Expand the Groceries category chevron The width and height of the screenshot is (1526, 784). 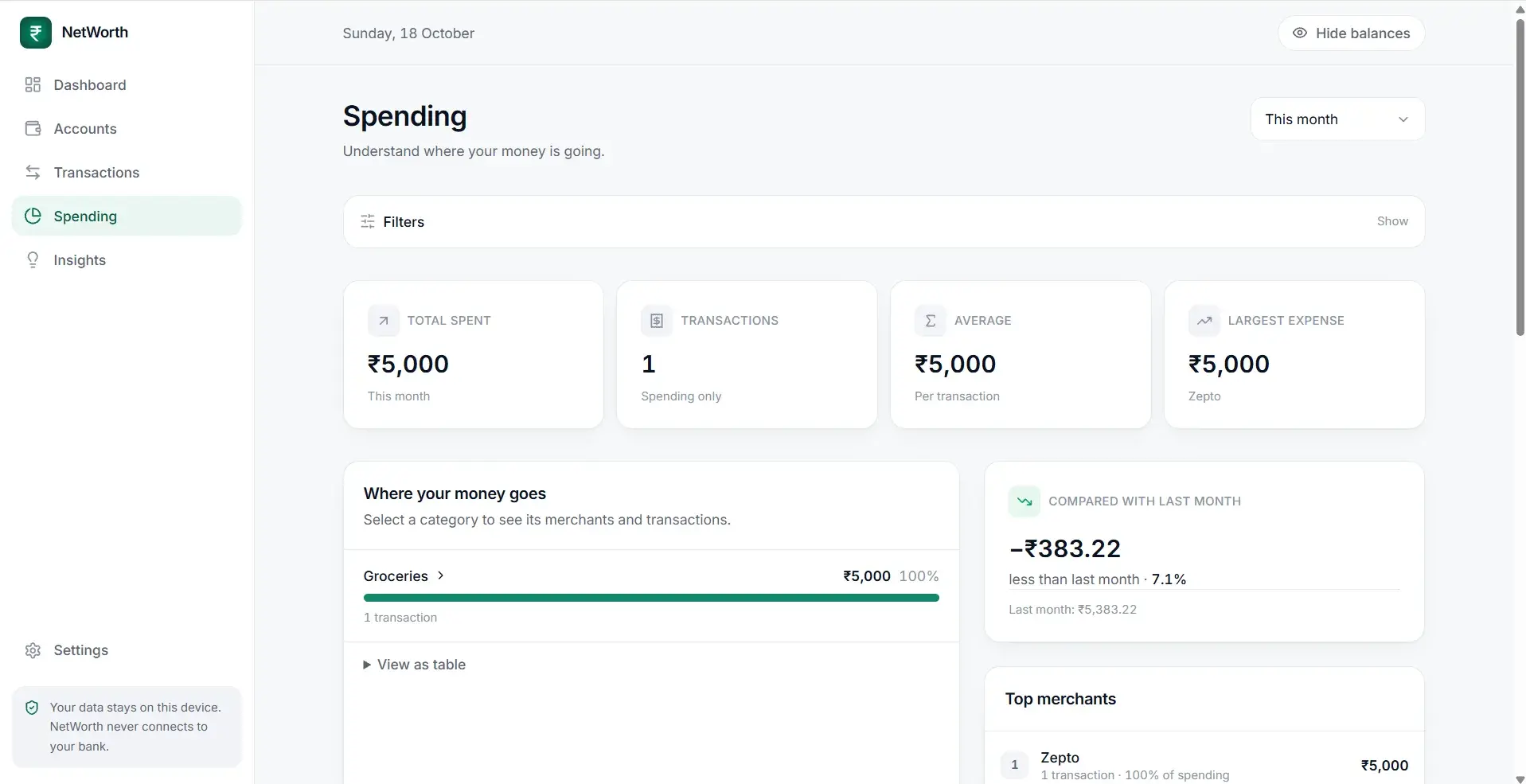point(441,575)
